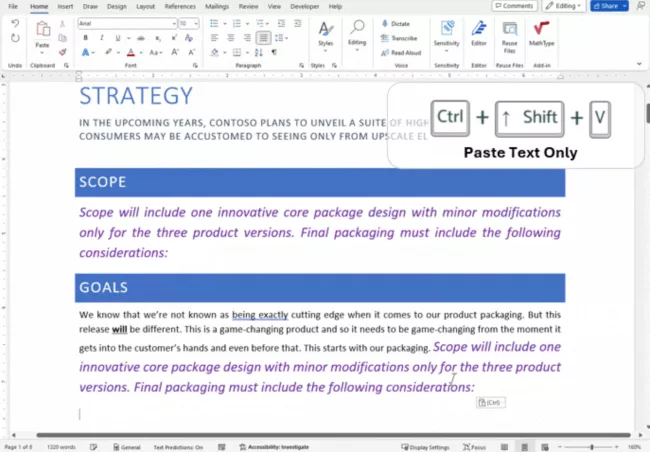The width and height of the screenshot is (650, 452).
Task: Toggle Italic formatting
Action: 102,38
